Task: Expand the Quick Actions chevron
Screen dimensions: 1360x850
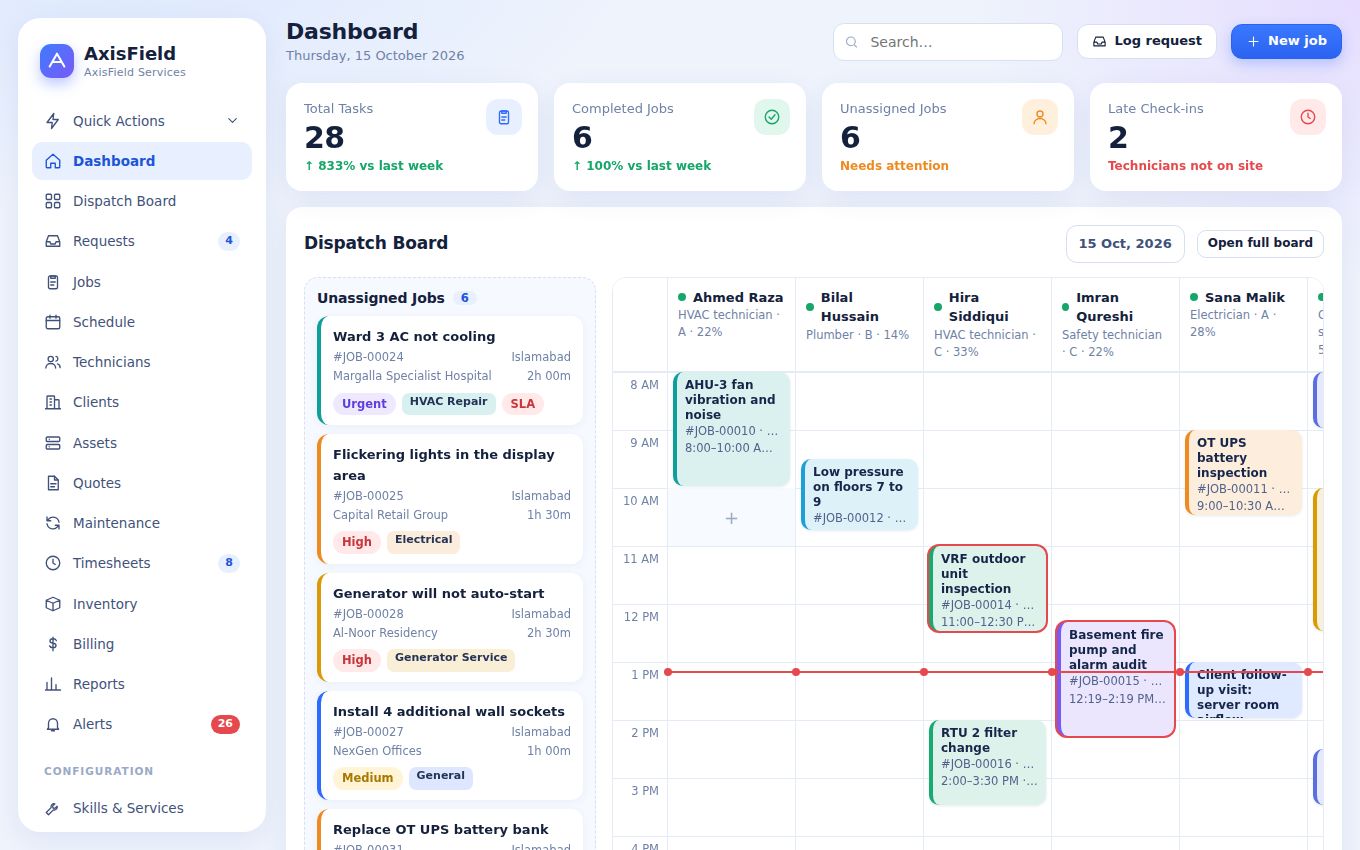Action: click(x=233, y=121)
